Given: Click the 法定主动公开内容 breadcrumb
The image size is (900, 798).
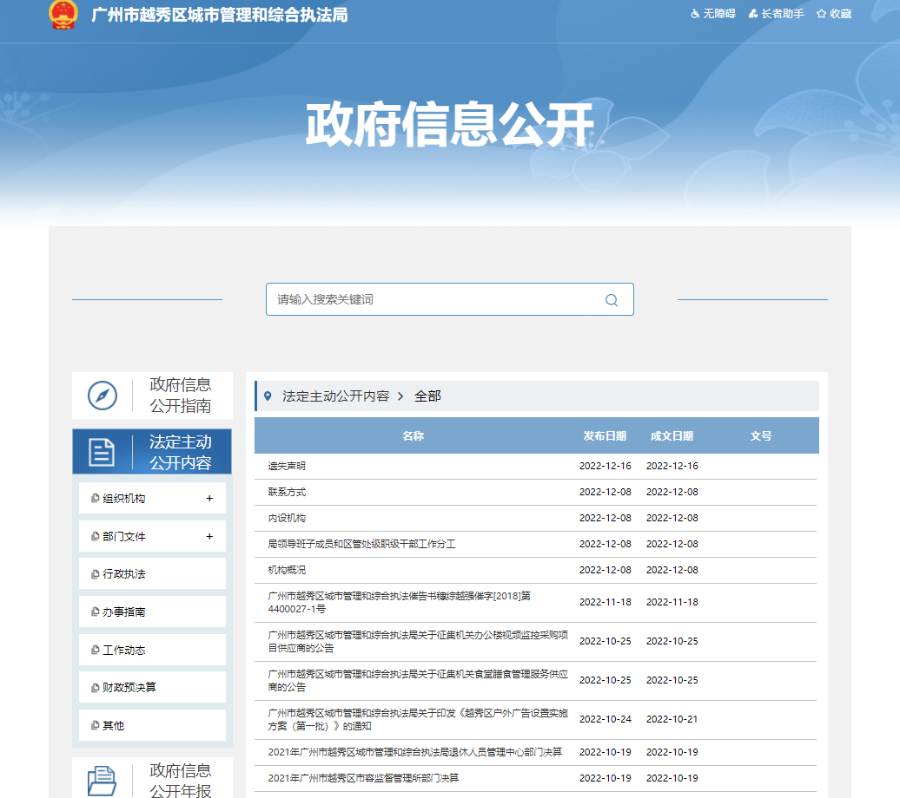Looking at the screenshot, I should [335, 396].
